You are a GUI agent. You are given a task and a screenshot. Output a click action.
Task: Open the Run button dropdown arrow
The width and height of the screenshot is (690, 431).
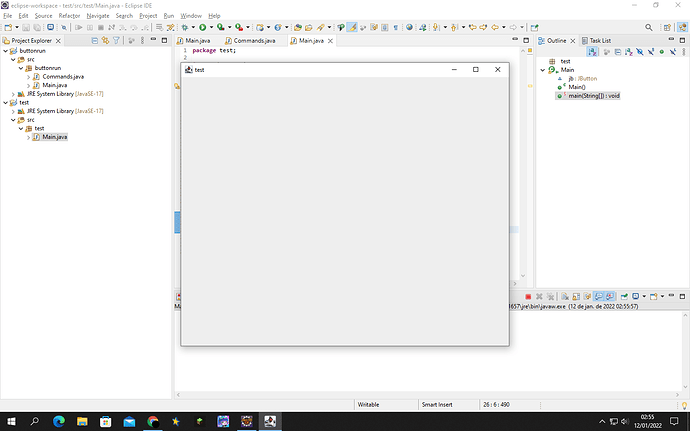click(211, 27)
